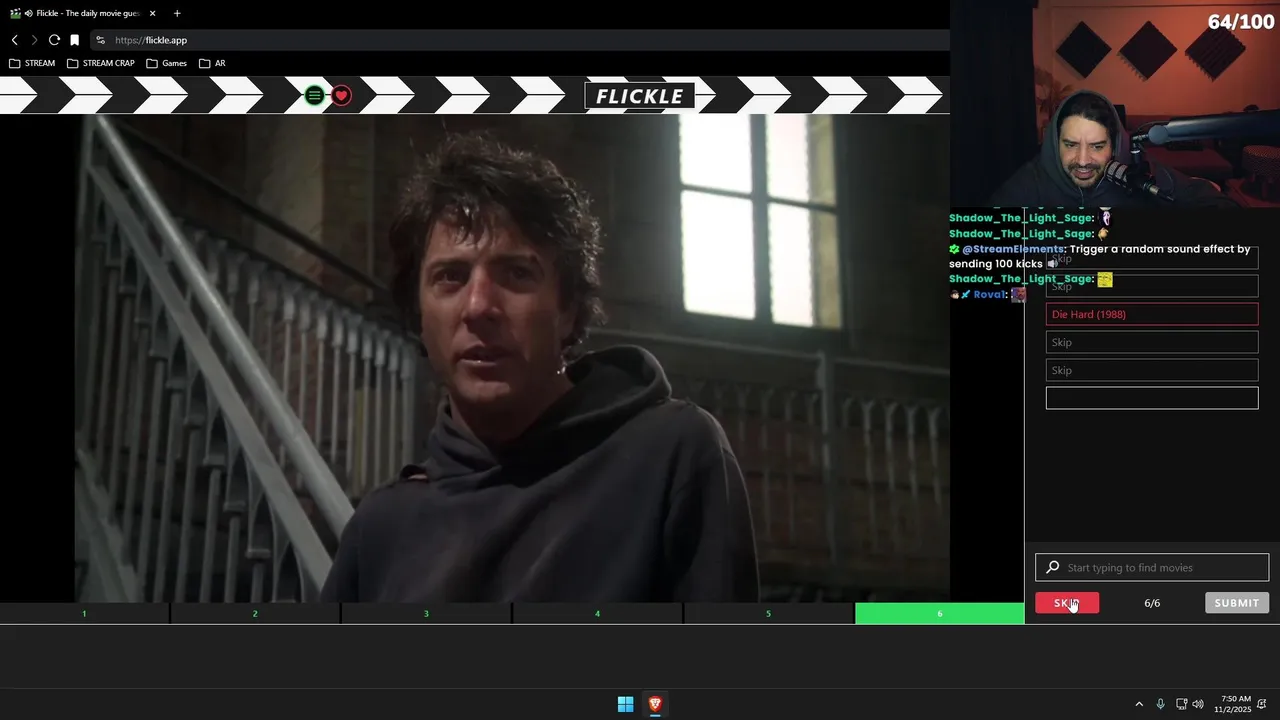Click the movie search field

click(1152, 567)
